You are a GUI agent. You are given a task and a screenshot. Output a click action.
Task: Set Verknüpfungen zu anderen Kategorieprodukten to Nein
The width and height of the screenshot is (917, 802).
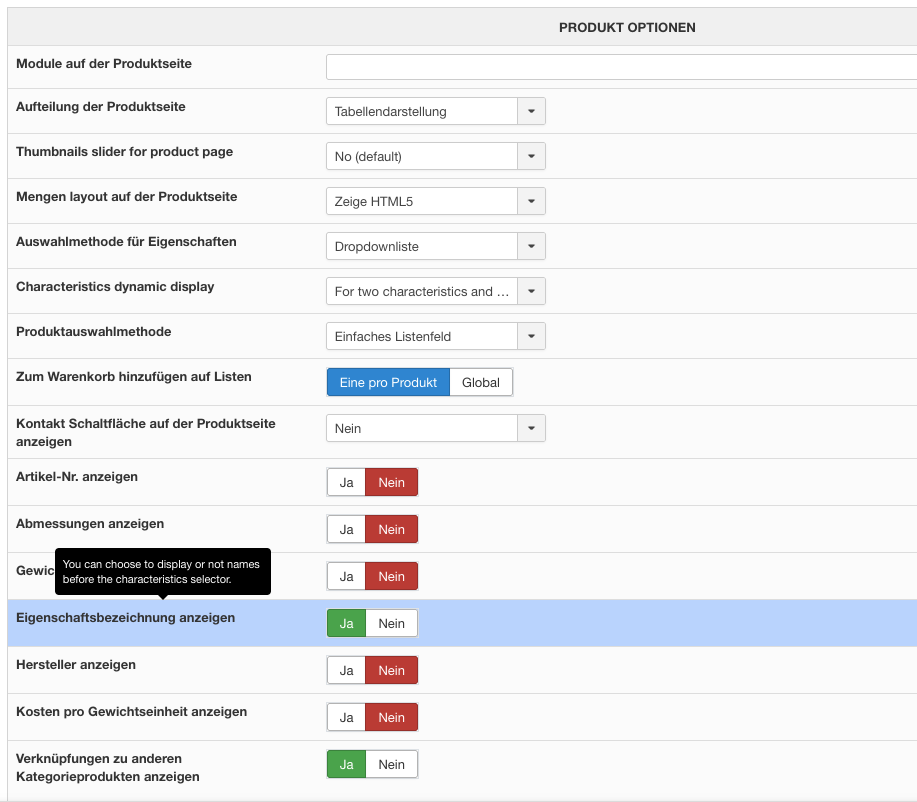pyautogui.click(x=391, y=764)
